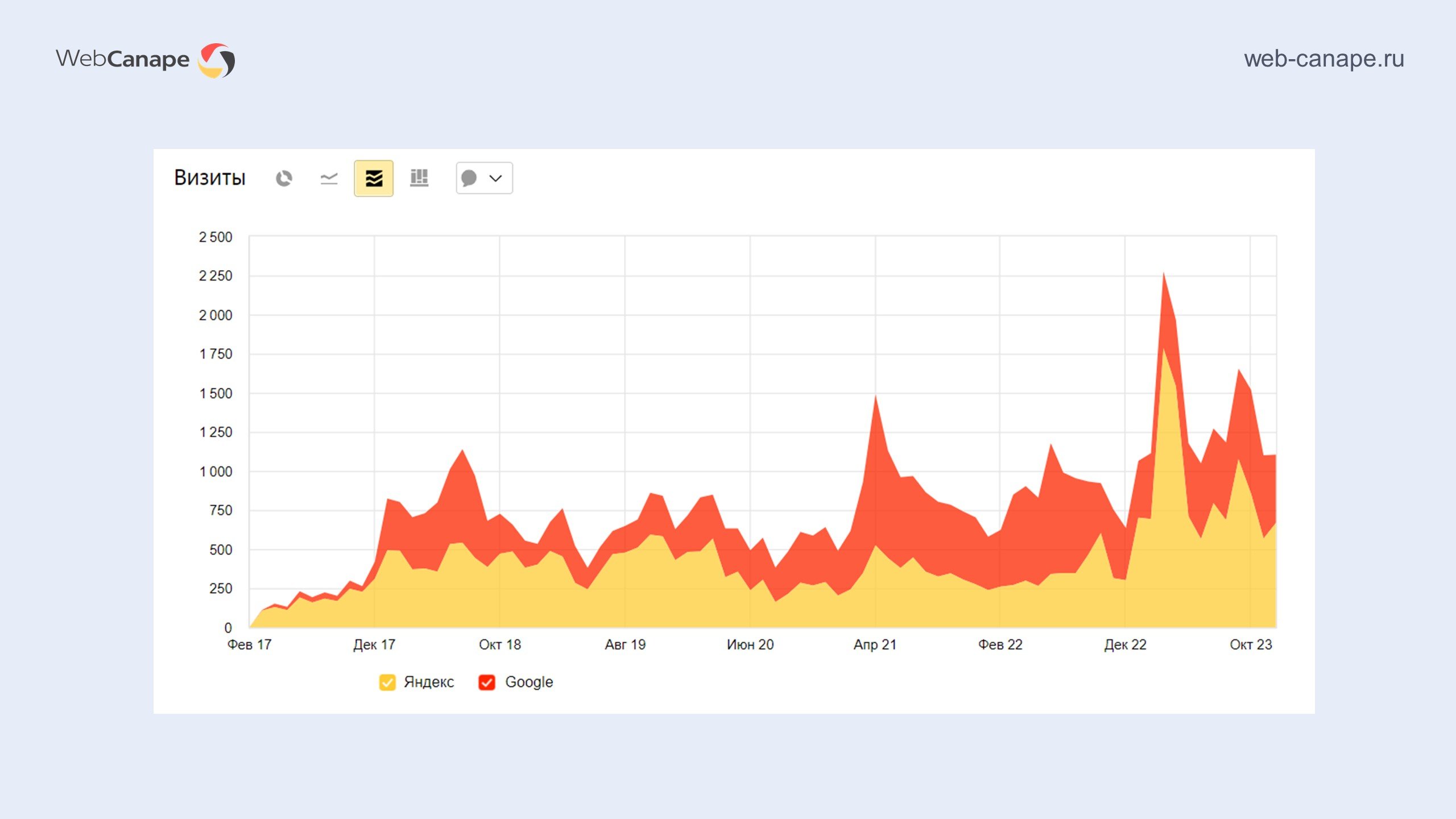Switch to the pie chart view
Screen dimensions: 1456x819
284,179
